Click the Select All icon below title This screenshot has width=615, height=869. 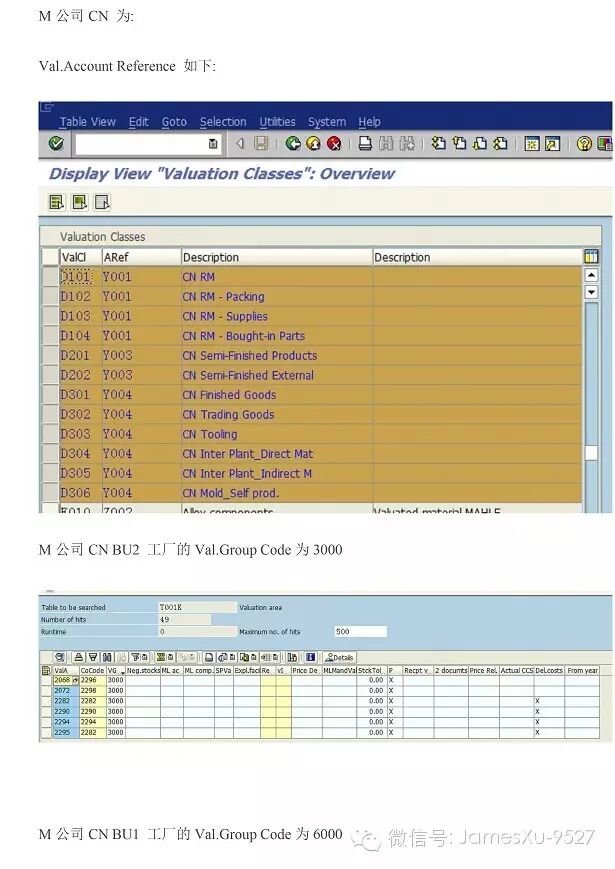pyautogui.click(x=57, y=202)
